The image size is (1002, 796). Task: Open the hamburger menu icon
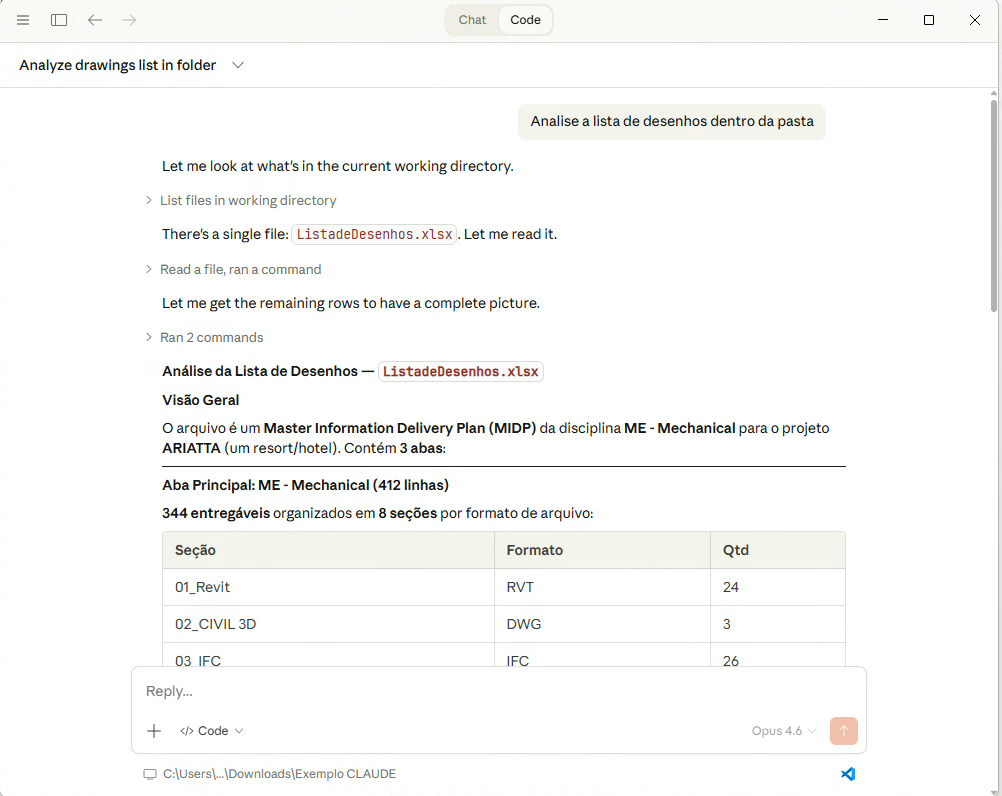tap(23, 20)
